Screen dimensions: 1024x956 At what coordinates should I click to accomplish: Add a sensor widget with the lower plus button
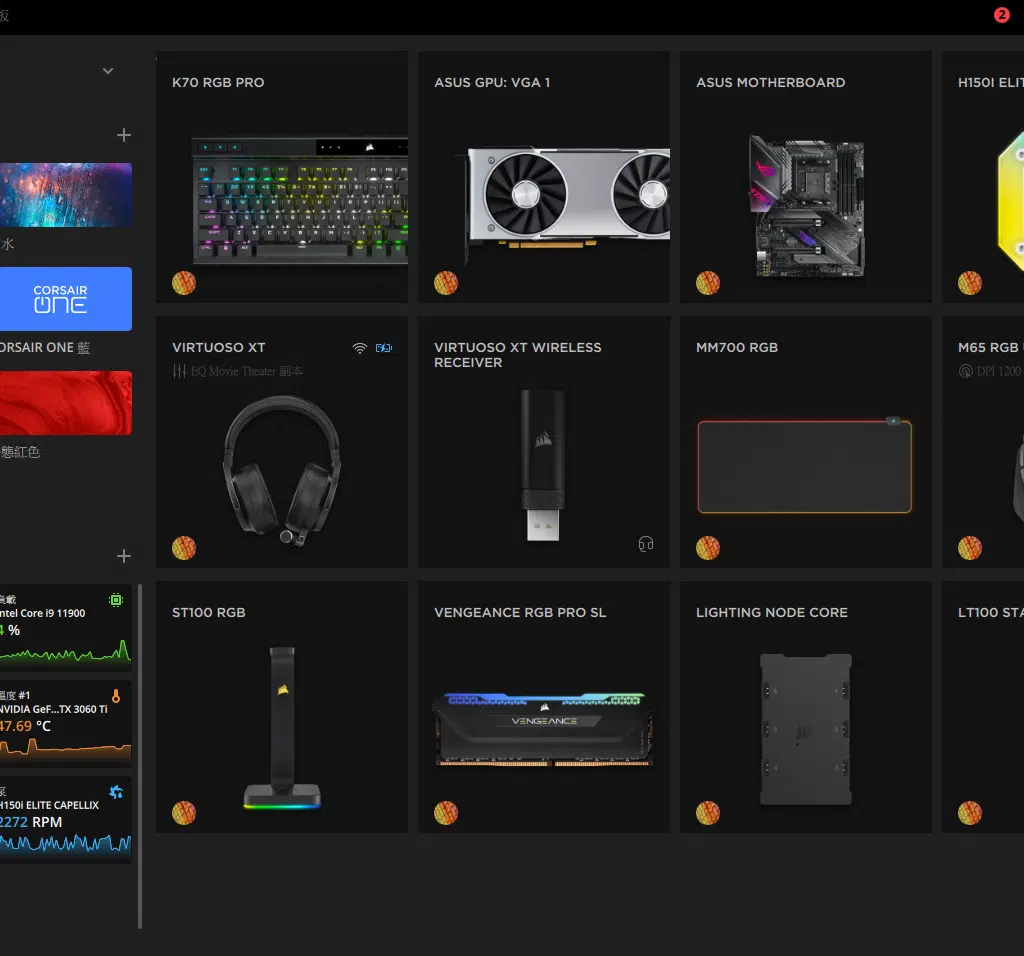(x=124, y=556)
